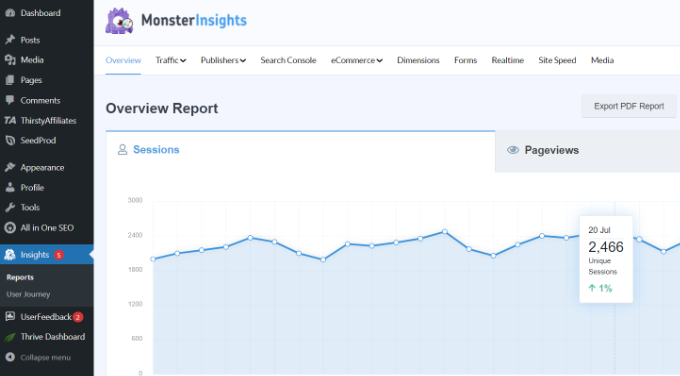Select the Sessions chart tab
The width and height of the screenshot is (680, 376).
pyautogui.click(x=300, y=151)
